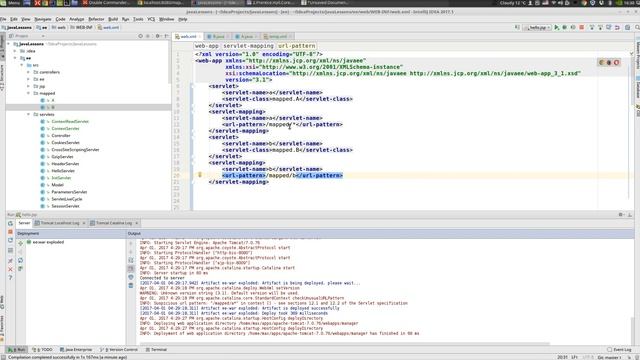
Task: Switch to the A.java editor tab
Action: 246,36
